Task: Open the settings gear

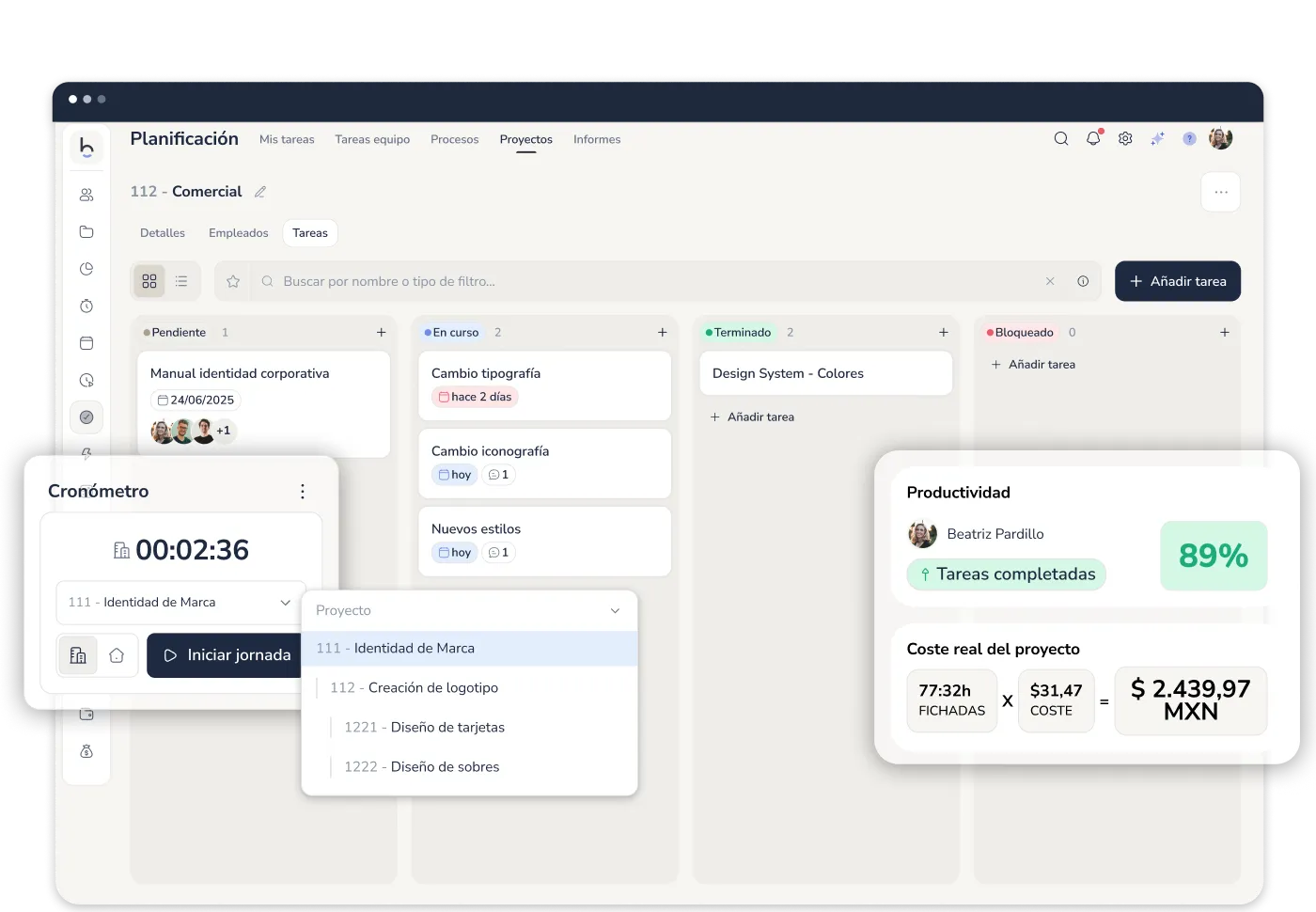Action: [1125, 139]
